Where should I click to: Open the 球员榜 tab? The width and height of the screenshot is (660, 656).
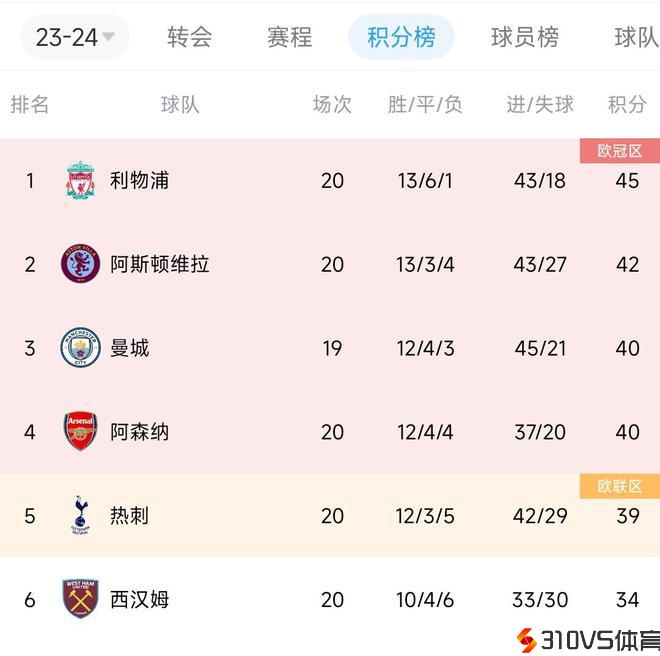click(525, 38)
